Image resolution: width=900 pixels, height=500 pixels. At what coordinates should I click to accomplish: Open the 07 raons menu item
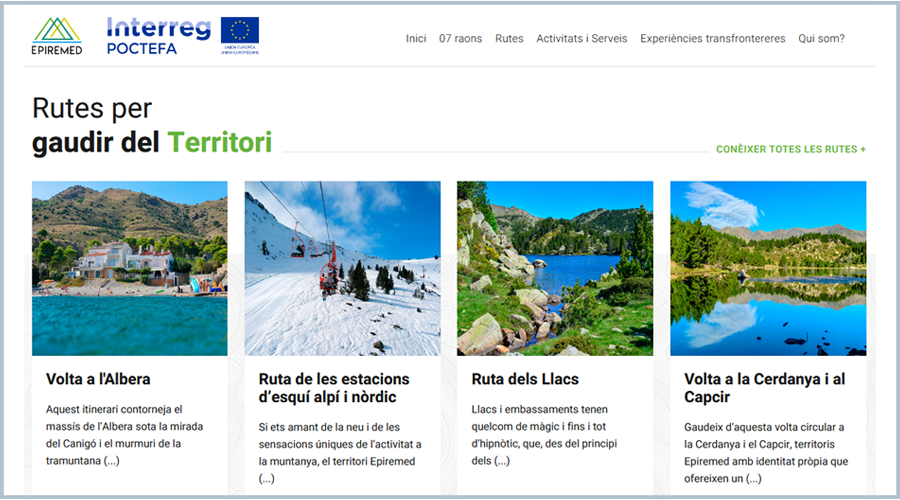tap(460, 38)
